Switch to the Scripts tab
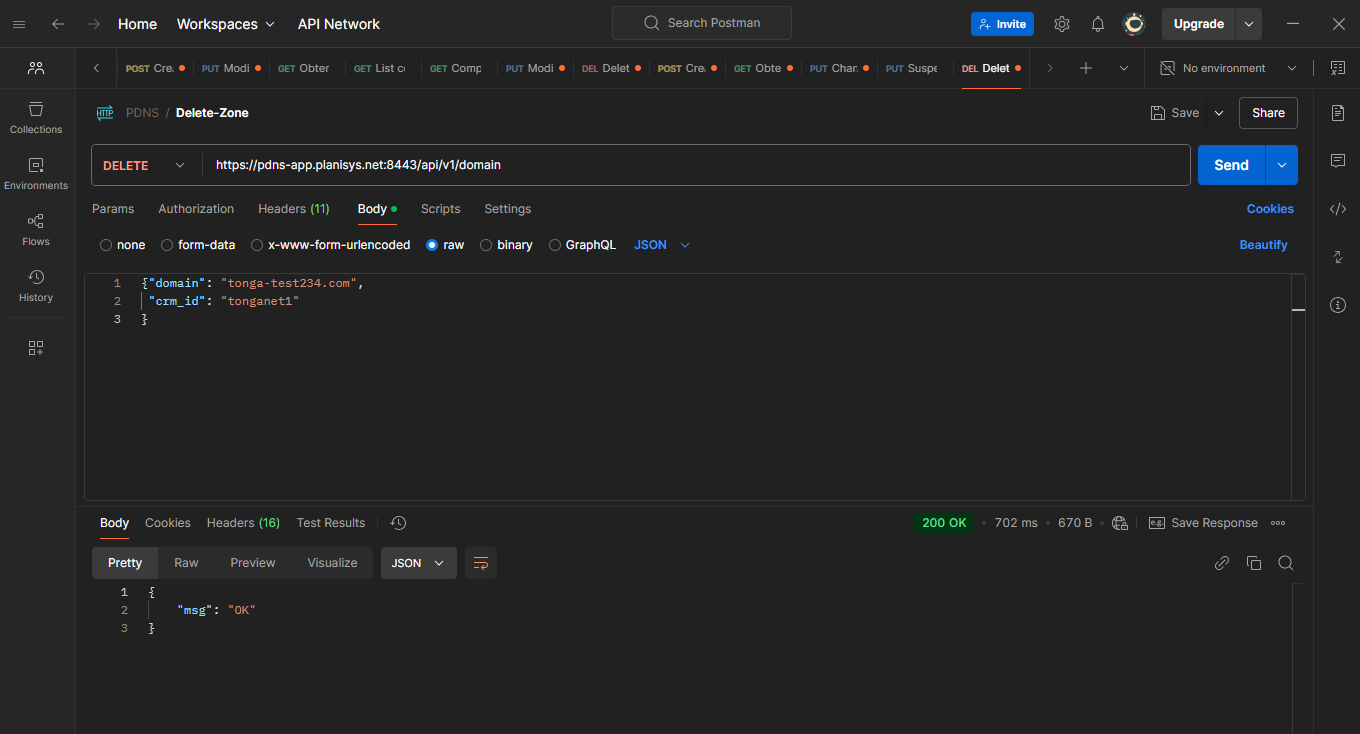The width and height of the screenshot is (1360, 734). (x=441, y=209)
